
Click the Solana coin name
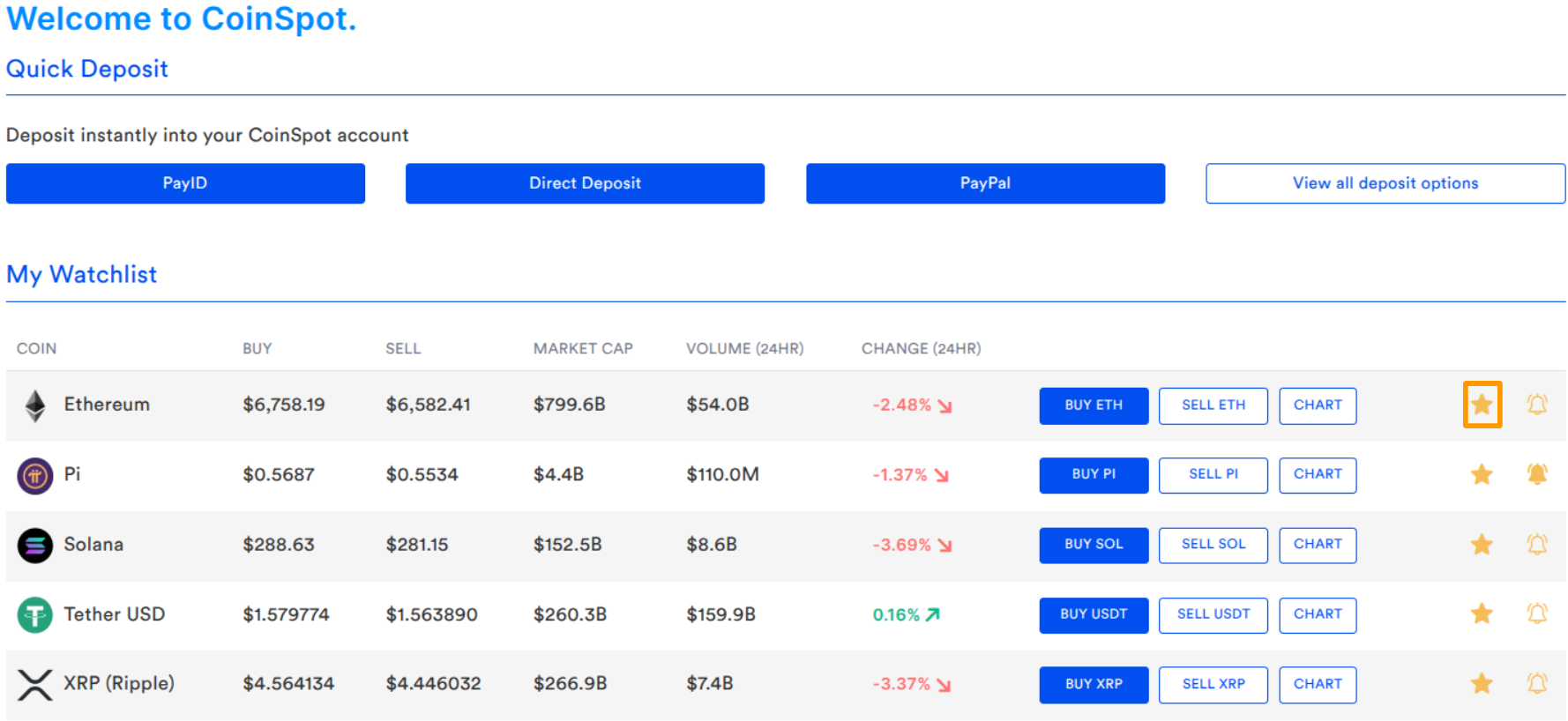(93, 544)
